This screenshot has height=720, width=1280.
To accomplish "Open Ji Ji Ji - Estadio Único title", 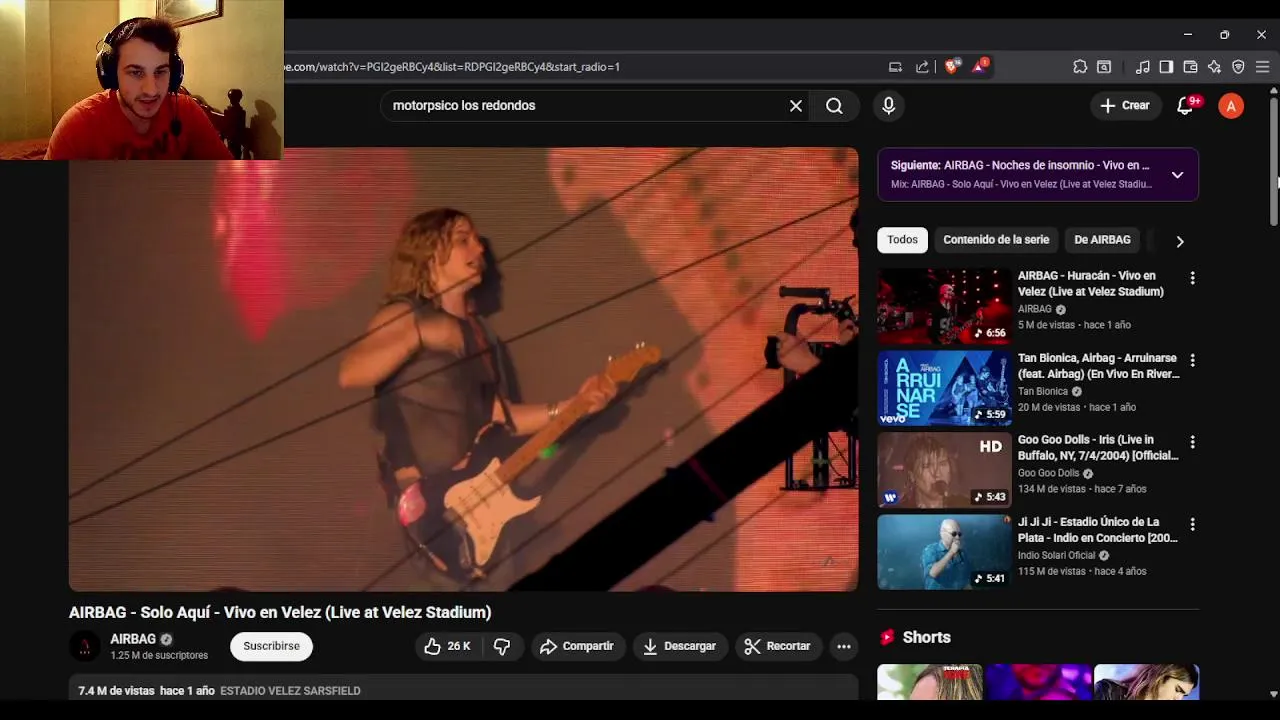I will pos(1097,530).
